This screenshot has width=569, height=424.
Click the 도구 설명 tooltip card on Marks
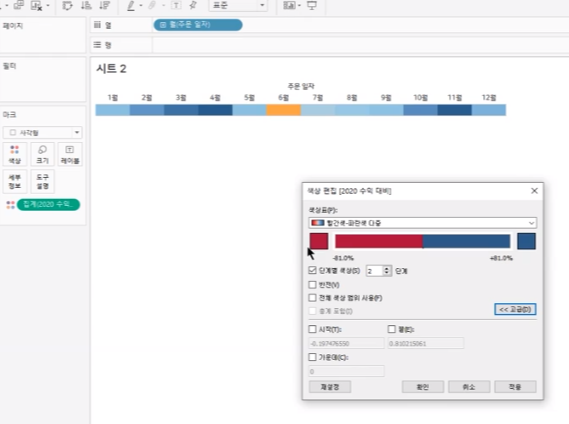[x=42, y=181]
